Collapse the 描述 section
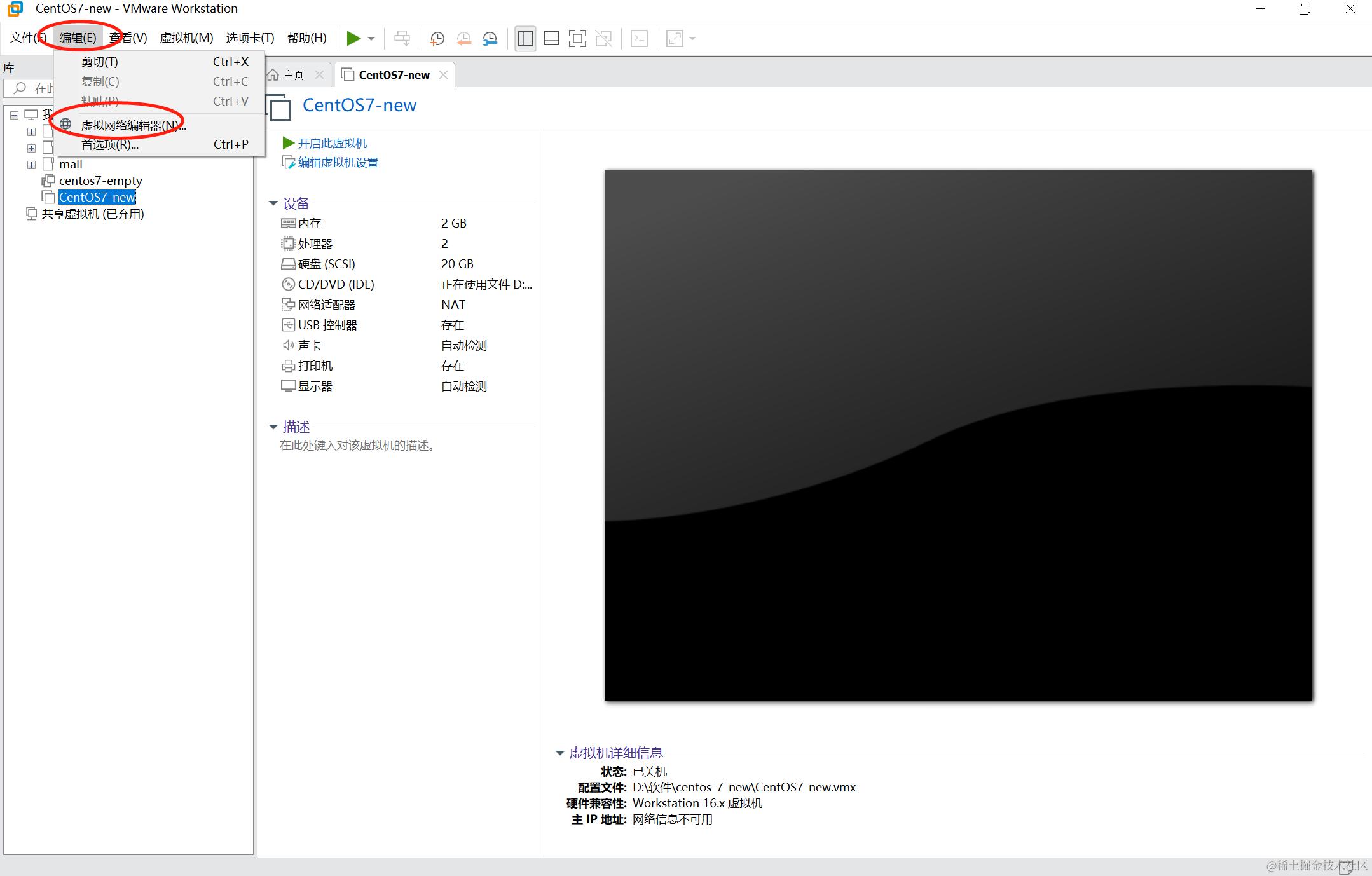This screenshot has height=876, width=1372. coord(275,427)
